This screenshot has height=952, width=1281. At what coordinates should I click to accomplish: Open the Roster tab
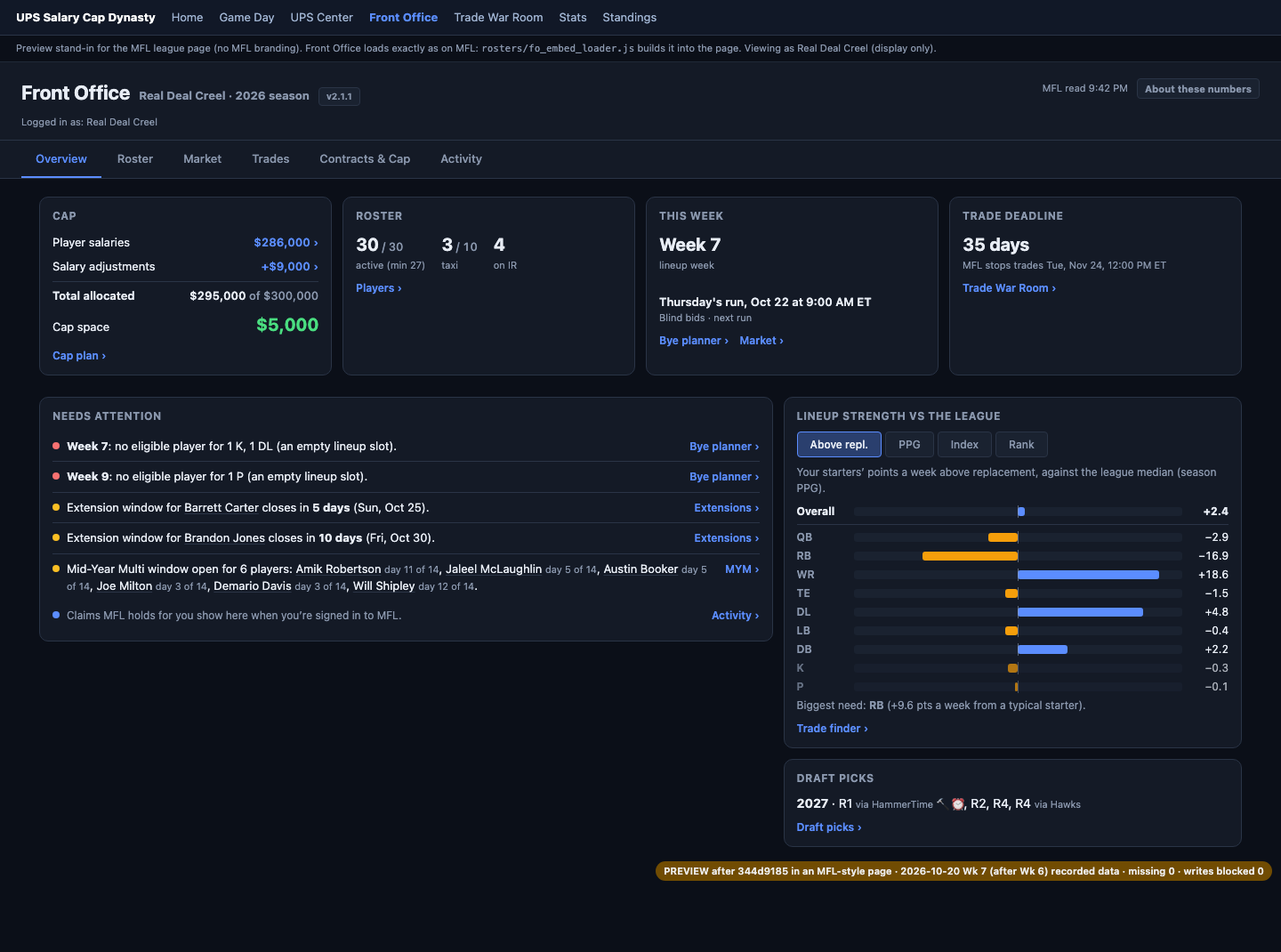(135, 159)
